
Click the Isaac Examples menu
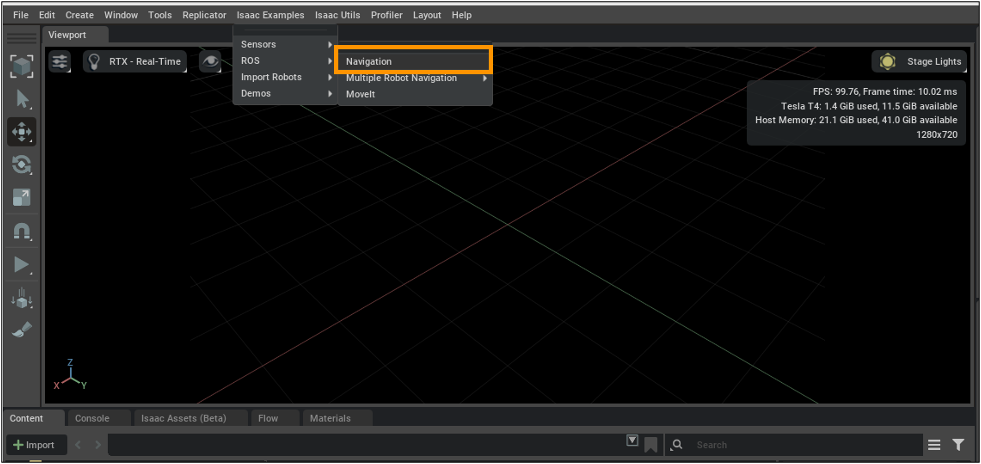pyautogui.click(x=271, y=15)
